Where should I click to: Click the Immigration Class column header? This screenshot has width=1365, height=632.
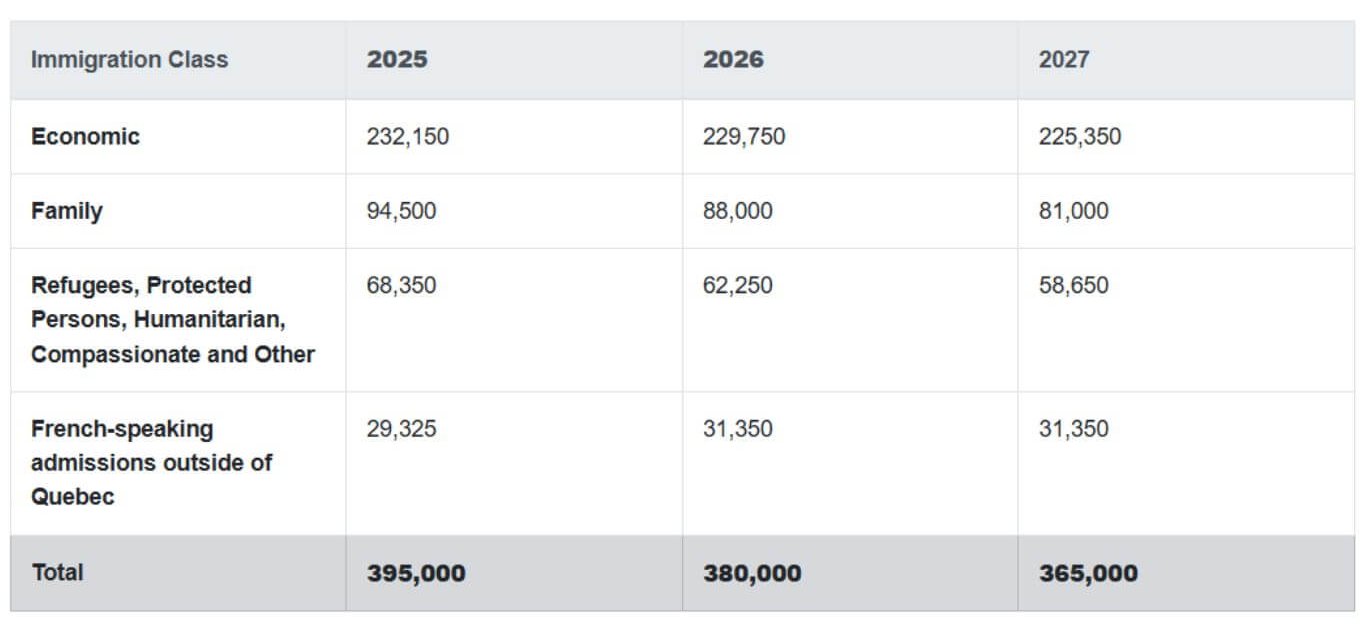click(x=129, y=59)
